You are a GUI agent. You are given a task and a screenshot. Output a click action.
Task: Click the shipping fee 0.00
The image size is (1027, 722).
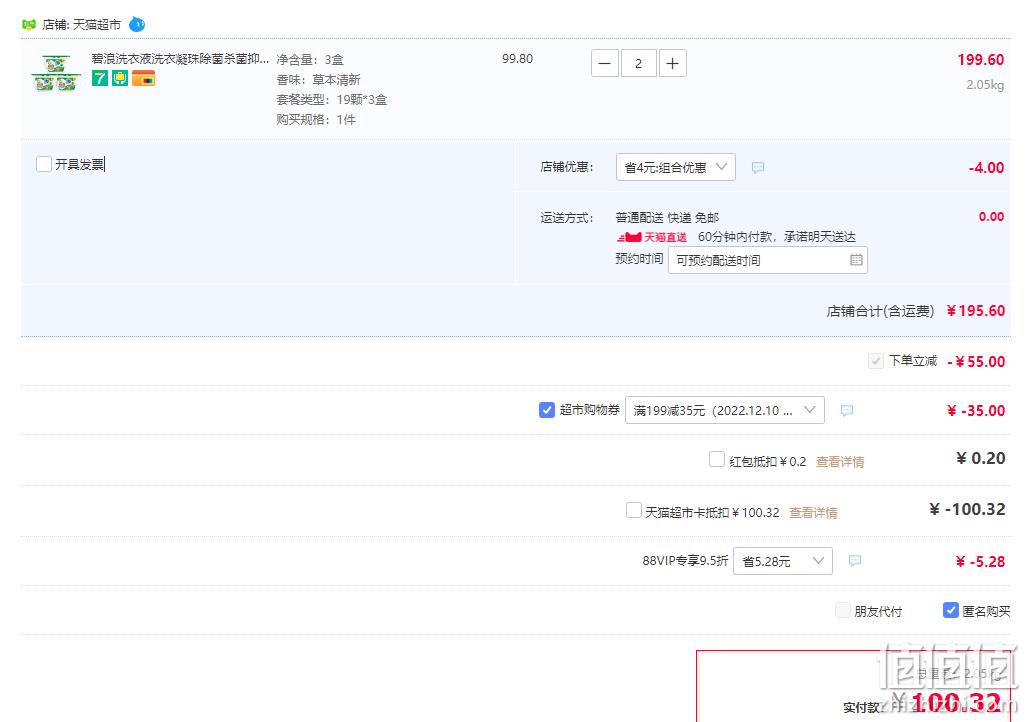coord(992,217)
